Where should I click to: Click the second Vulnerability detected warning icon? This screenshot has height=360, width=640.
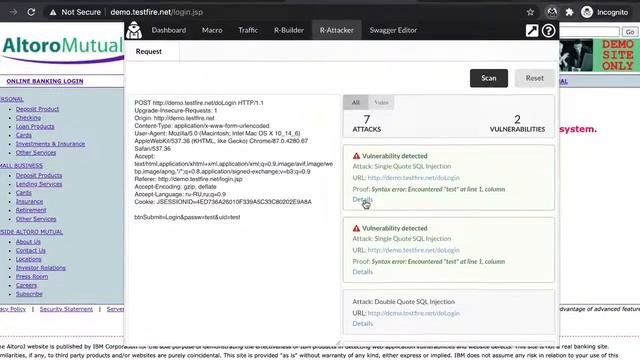click(x=356, y=228)
